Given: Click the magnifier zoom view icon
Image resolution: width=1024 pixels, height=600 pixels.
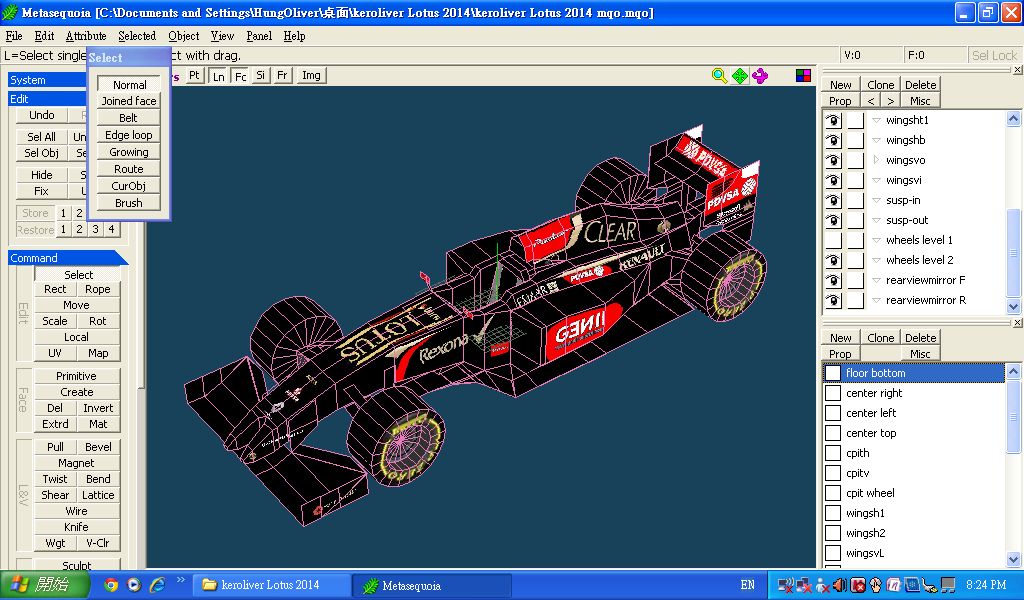Looking at the screenshot, I should (719, 76).
